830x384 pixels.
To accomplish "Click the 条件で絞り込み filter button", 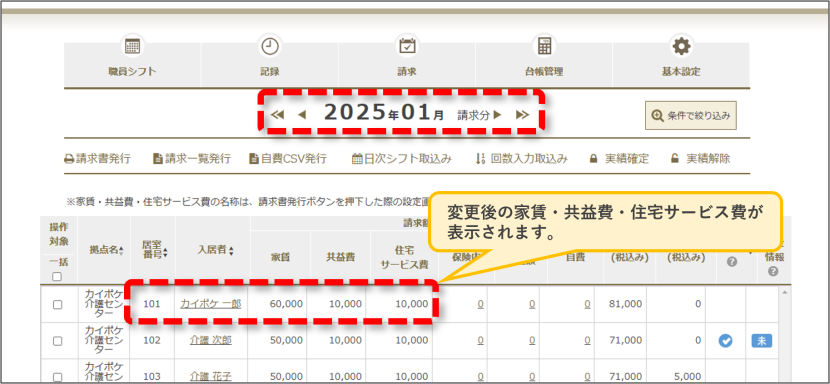I will (691, 115).
